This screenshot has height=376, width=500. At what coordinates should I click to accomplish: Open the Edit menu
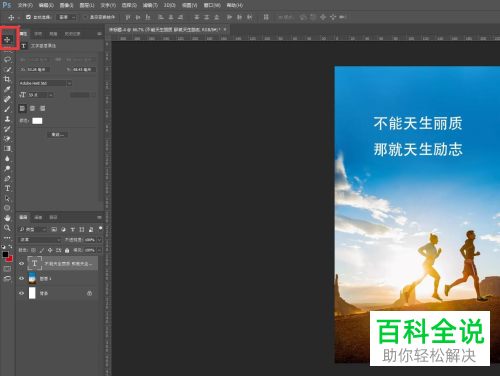(46, 5)
